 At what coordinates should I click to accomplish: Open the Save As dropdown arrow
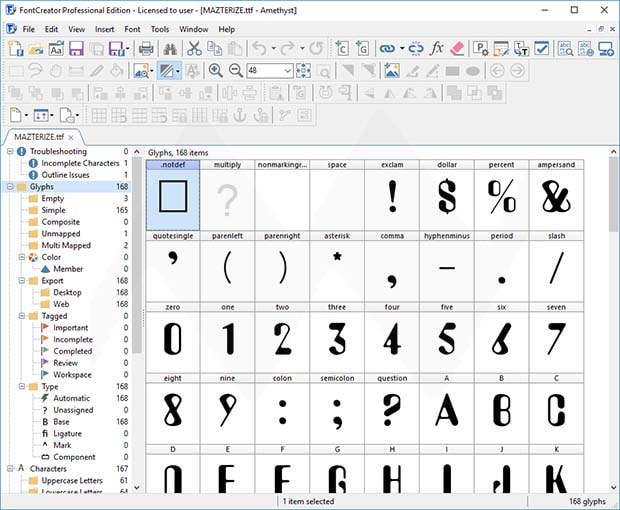click(x=127, y=48)
